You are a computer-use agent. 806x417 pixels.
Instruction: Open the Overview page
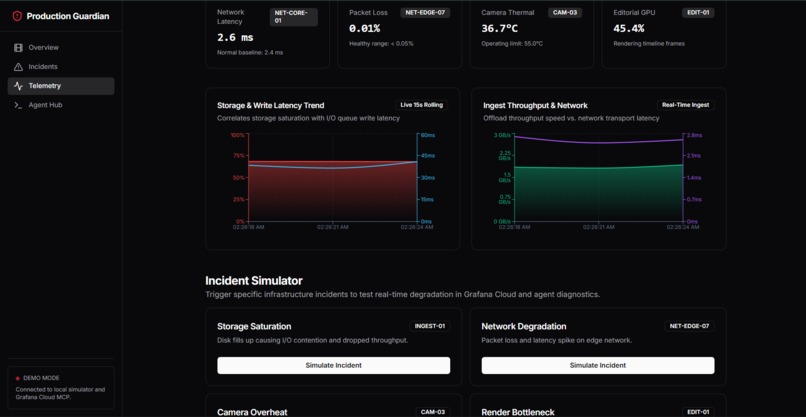[61, 48]
